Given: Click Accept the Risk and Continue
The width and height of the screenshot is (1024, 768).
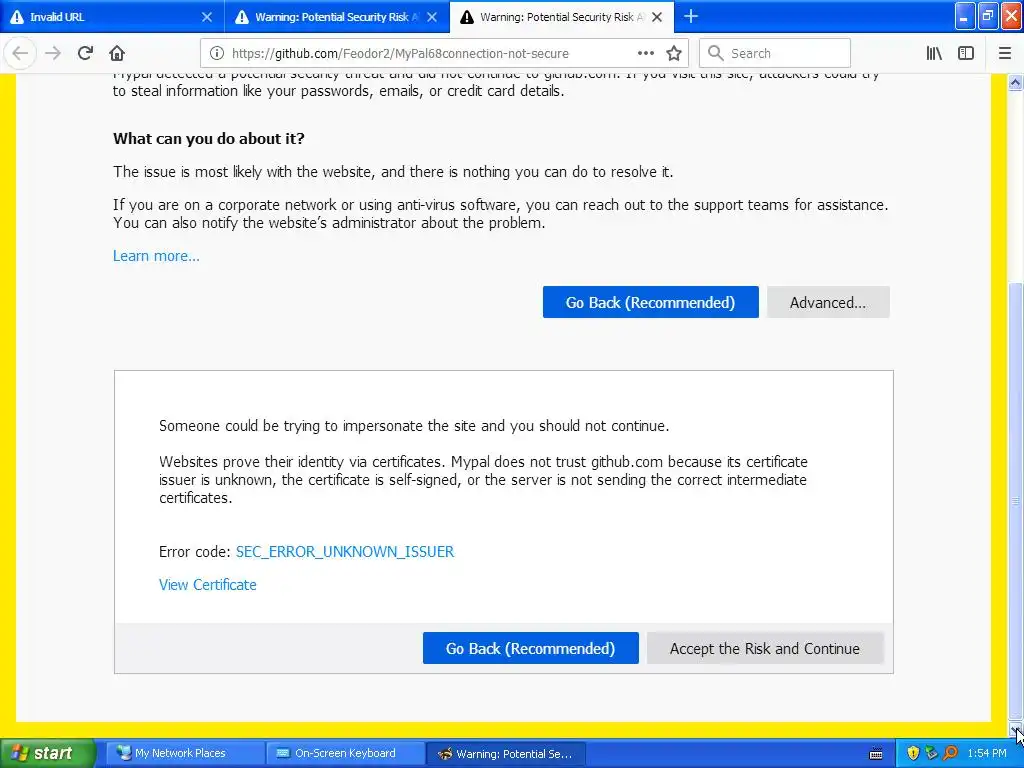Looking at the screenshot, I should coord(765,648).
